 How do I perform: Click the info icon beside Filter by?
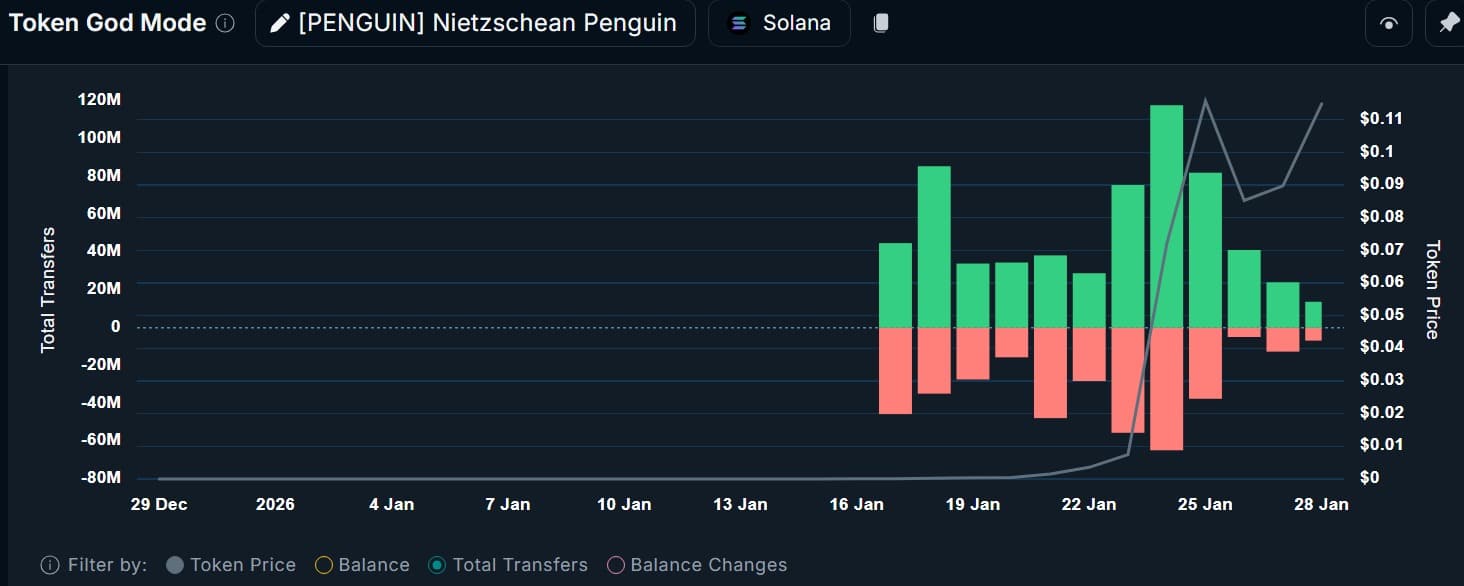(50, 565)
